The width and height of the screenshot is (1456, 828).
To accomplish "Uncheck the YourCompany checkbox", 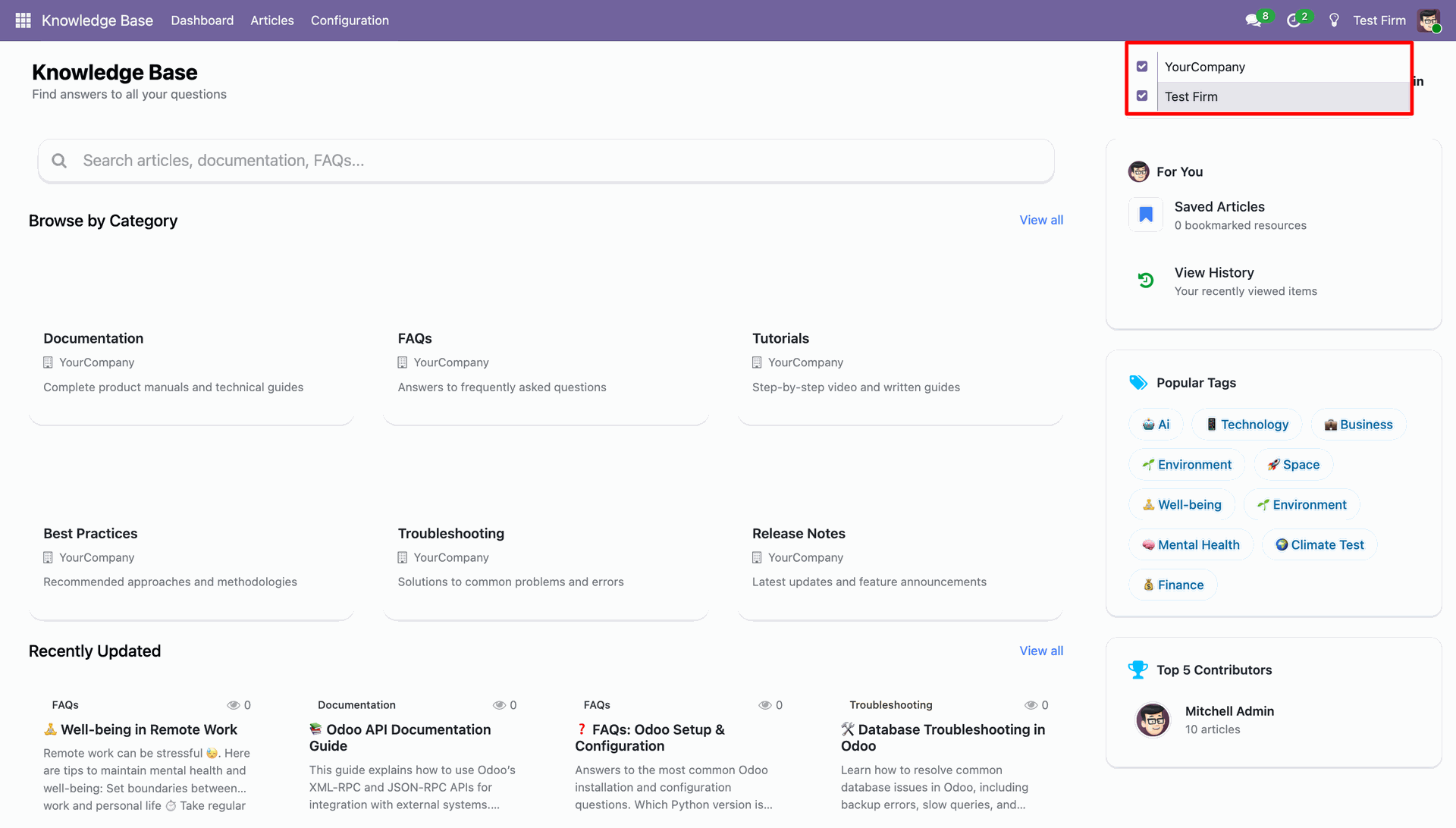I will coord(1142,67).
